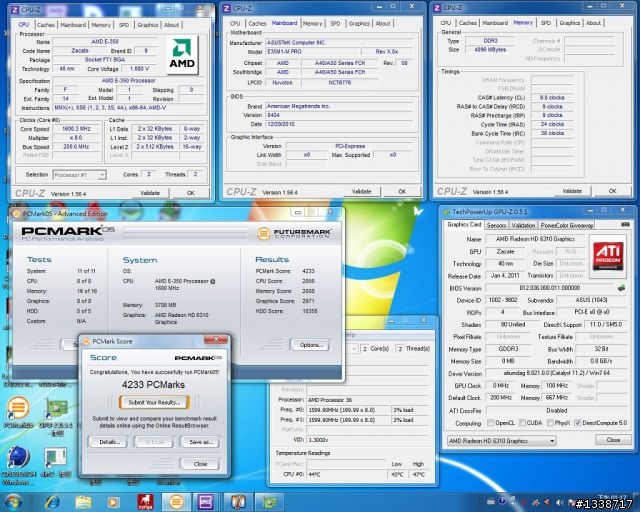Click Validate in Memory CPU-Z window

tap(571, 191)
